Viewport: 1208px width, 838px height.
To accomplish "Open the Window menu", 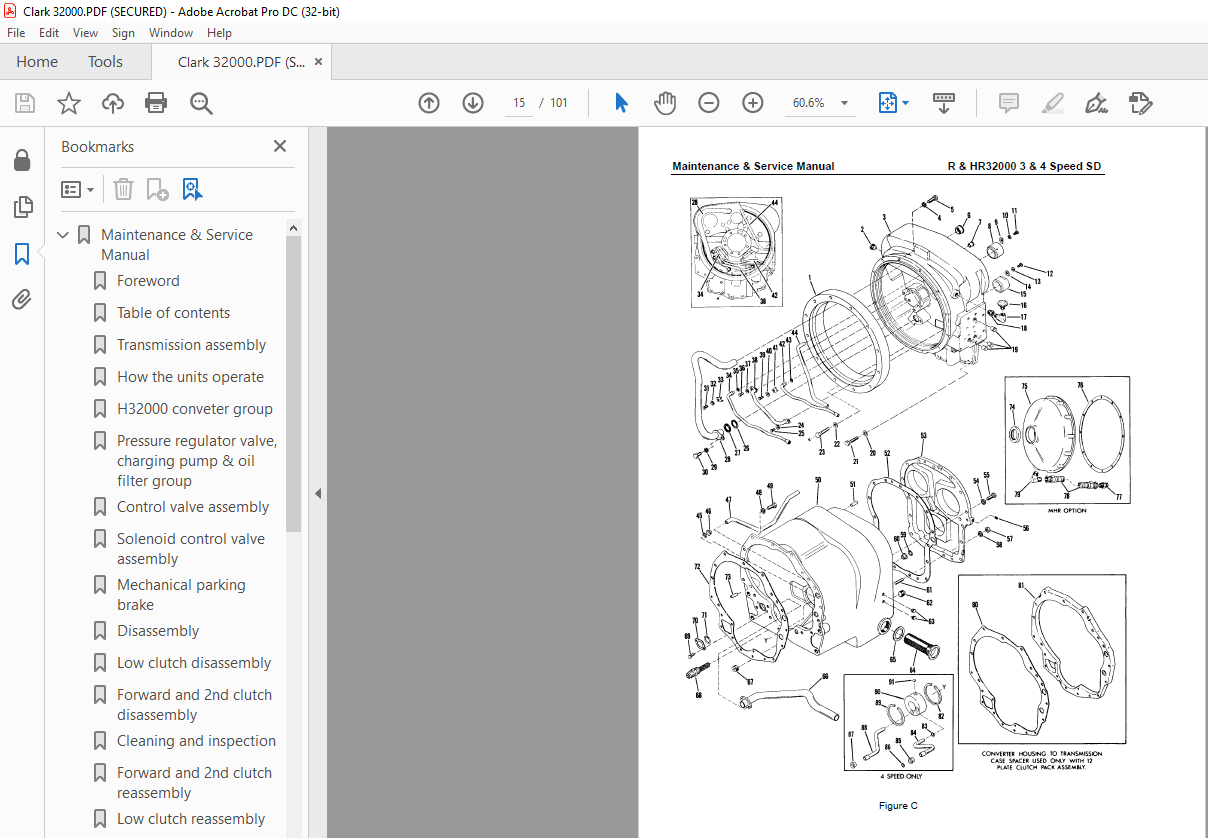I will [171, 33].
